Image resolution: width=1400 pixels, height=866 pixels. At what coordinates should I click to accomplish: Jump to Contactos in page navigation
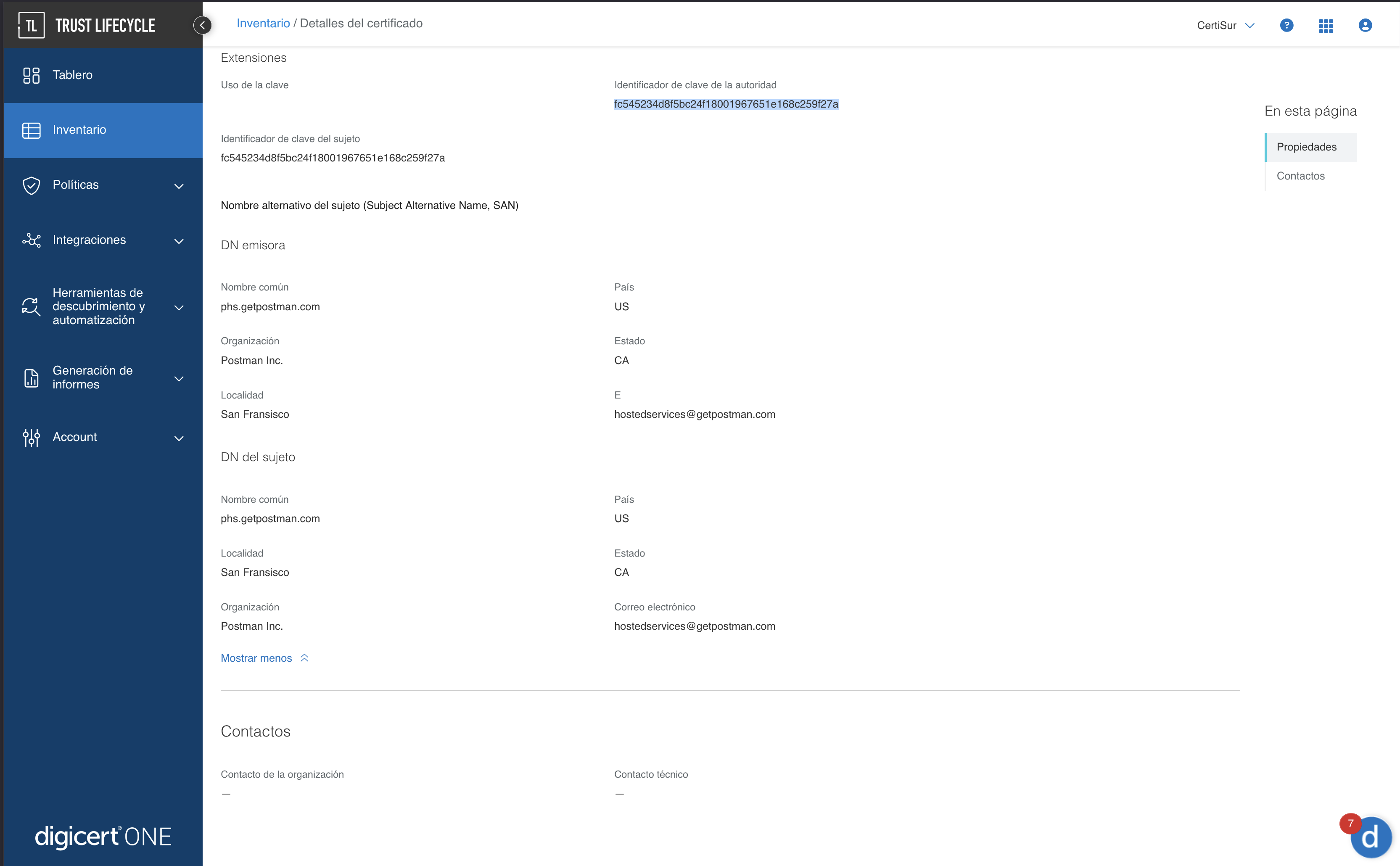pyautogui.click(x=1300, y=176)
